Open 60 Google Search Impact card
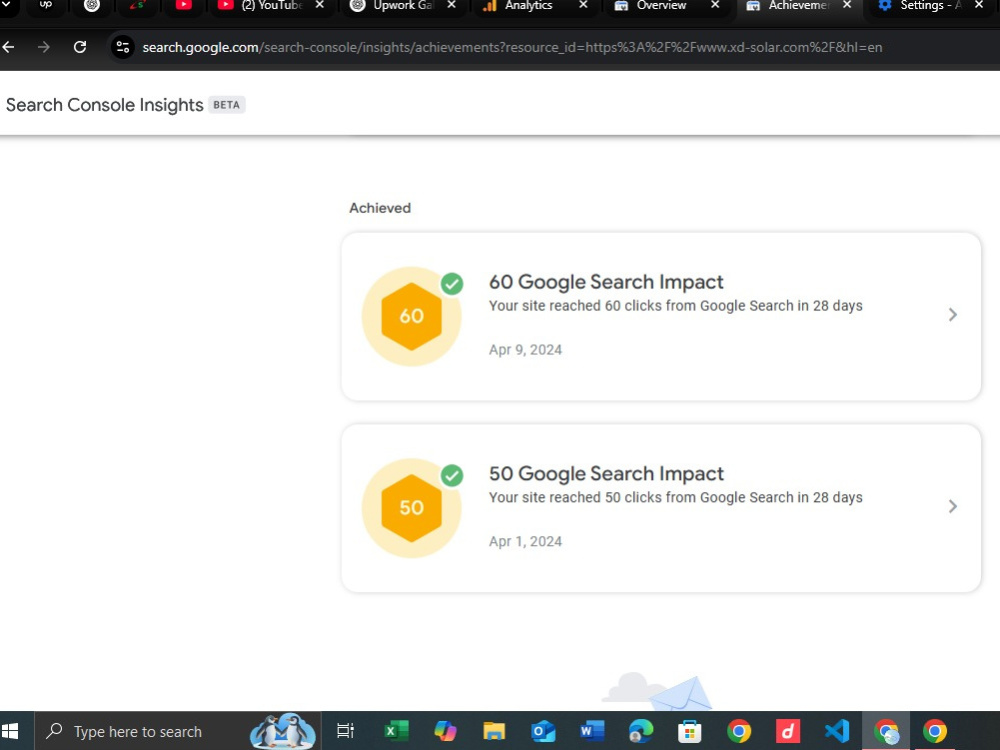The image size is (1000, 750). [x=661, y=317]
